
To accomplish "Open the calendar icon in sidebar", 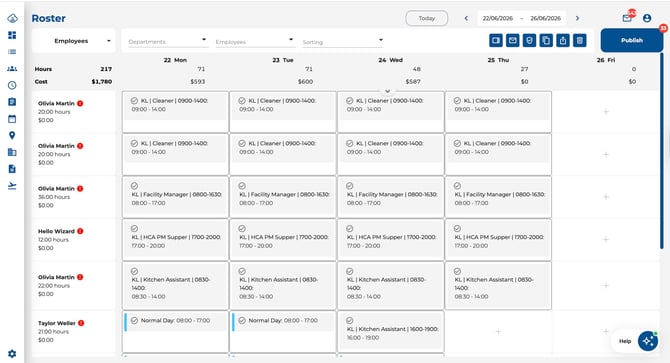I will point(12,119).
